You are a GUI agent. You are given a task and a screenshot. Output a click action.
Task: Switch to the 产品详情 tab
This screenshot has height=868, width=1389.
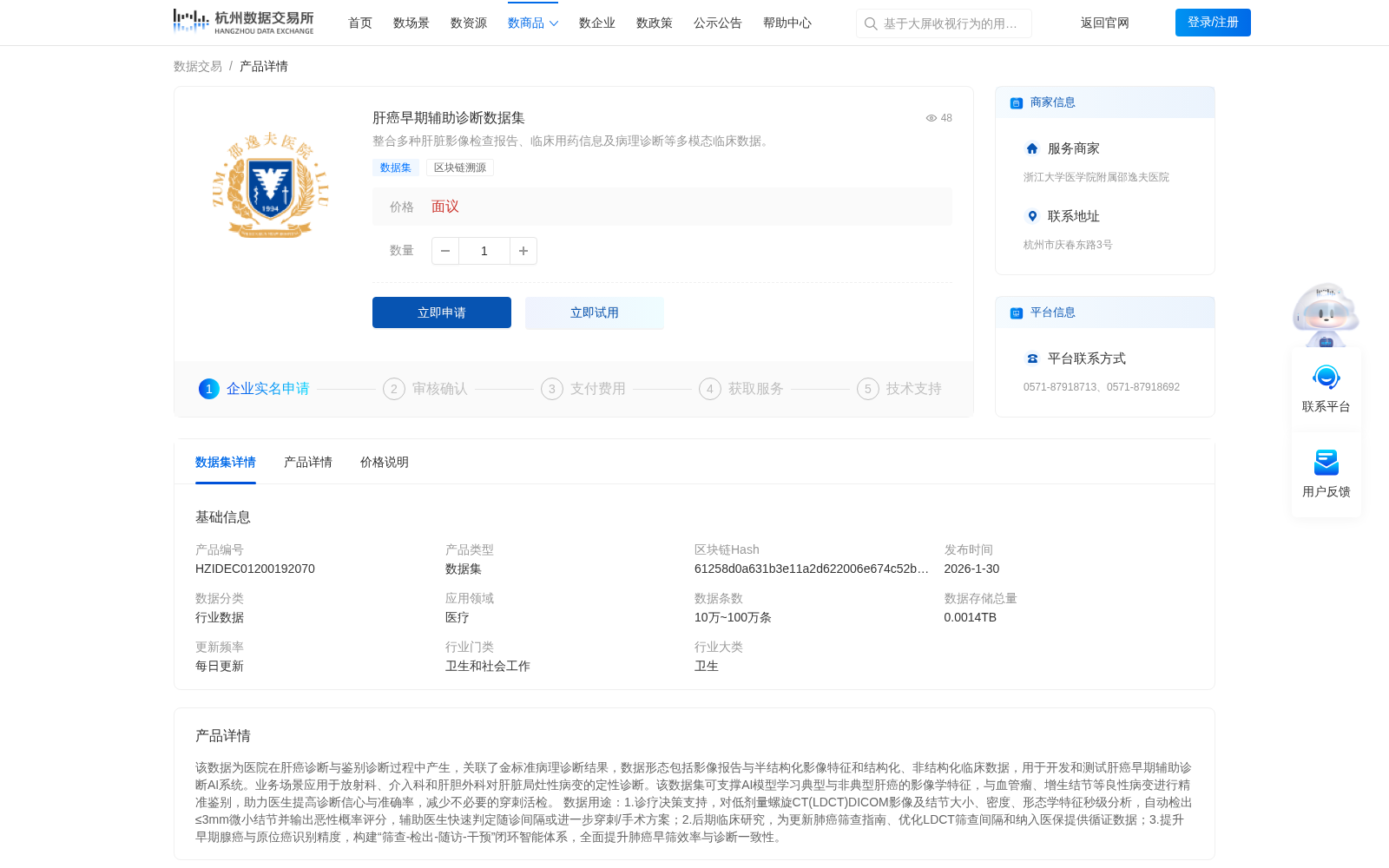tap(308, 462)
